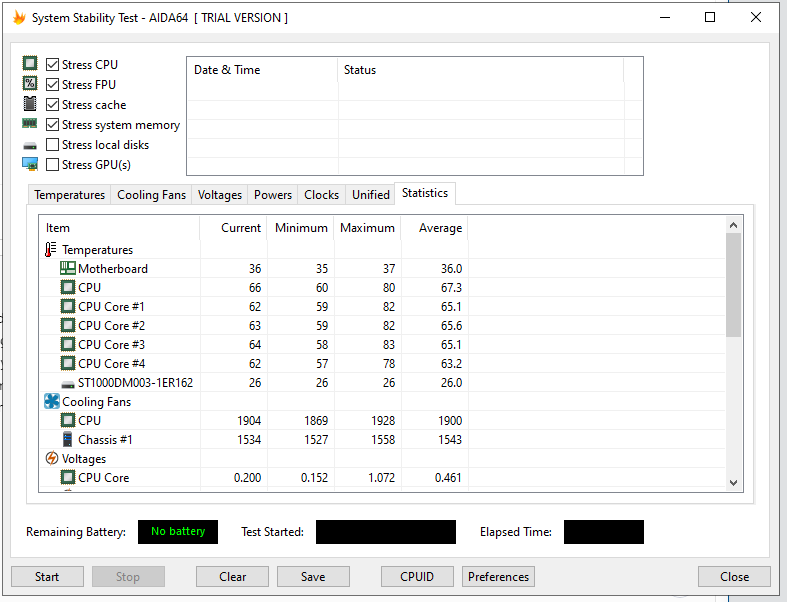Maximize the AIDA64 window
This screenshot has height=602, width=787.
[710, 18]
